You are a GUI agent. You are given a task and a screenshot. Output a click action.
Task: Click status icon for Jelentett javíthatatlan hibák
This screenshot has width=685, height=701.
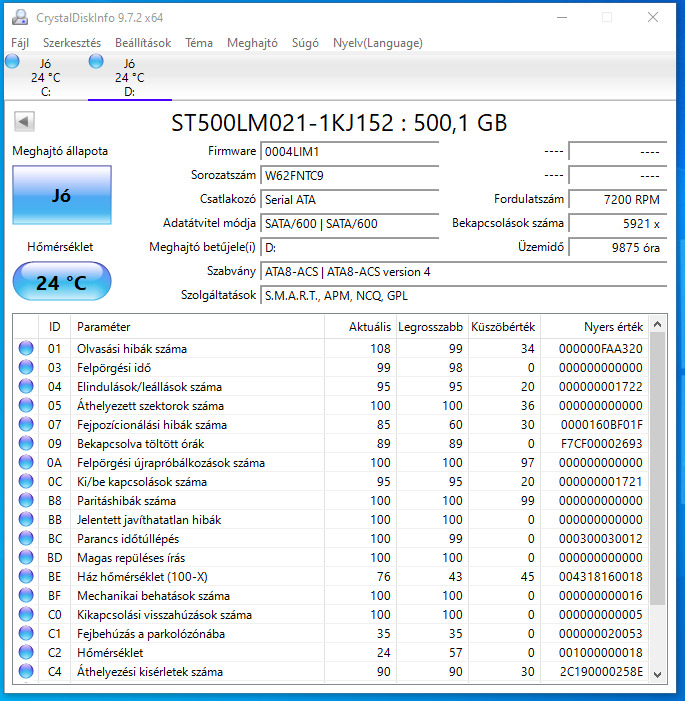point(26,519)
